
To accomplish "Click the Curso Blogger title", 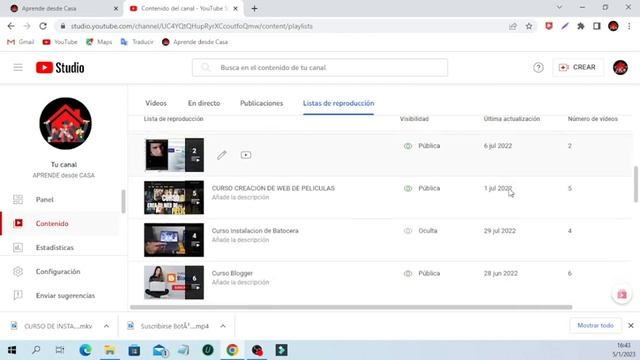I will click(x=232, y=273).
